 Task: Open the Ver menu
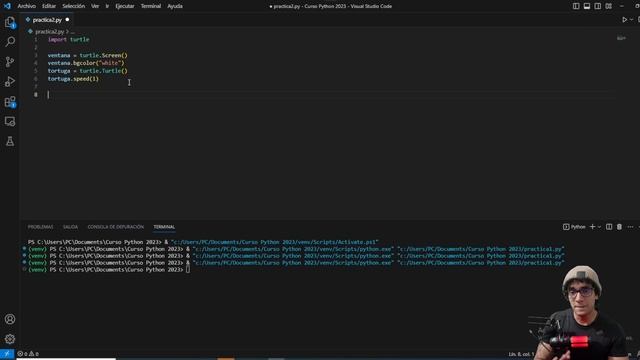point(95,6)
